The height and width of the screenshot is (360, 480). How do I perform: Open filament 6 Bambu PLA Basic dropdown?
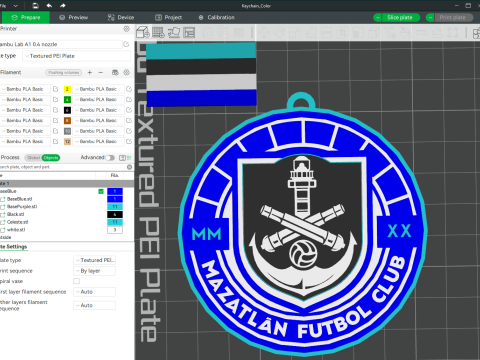(x=98, y=110)
